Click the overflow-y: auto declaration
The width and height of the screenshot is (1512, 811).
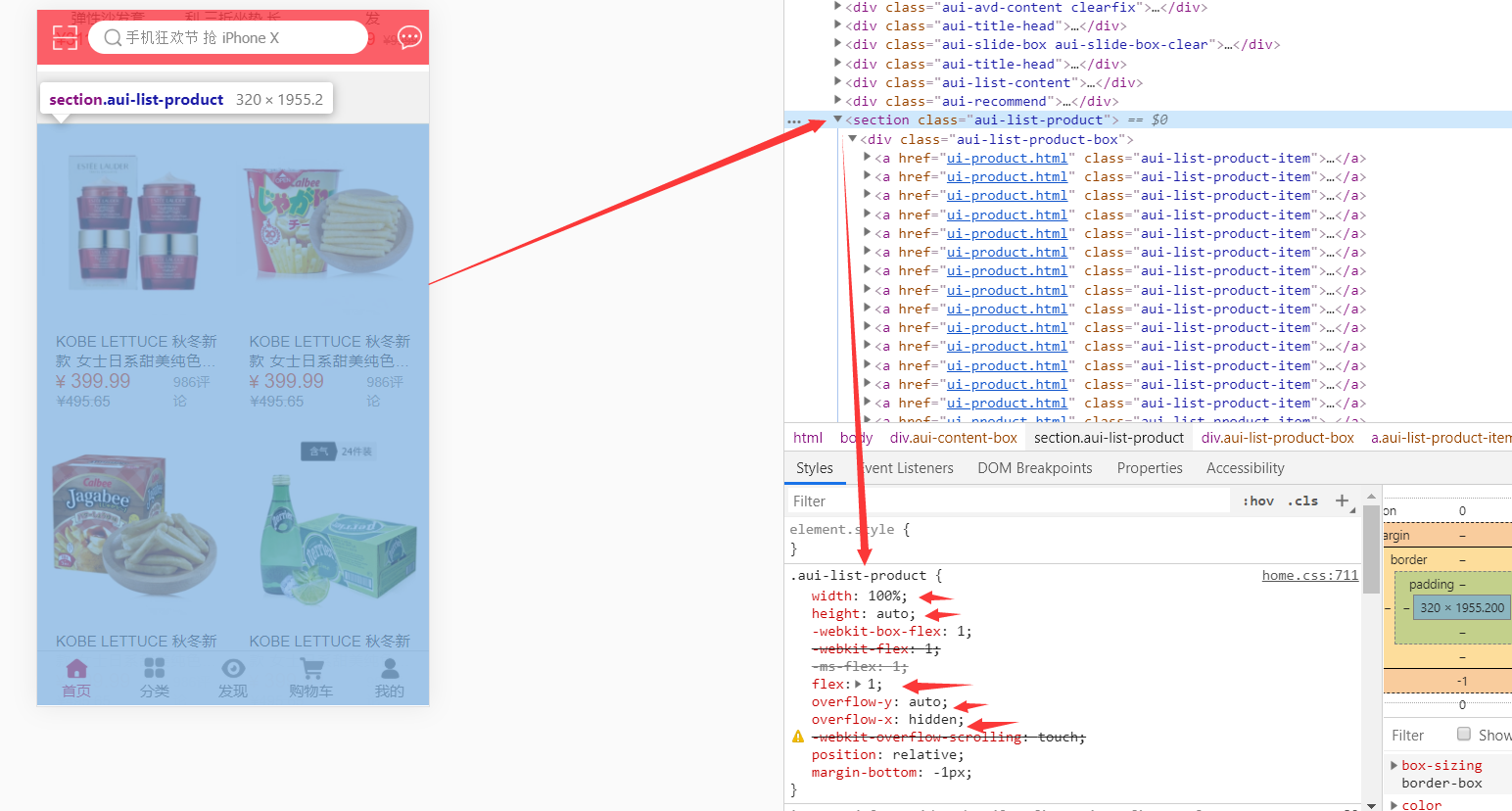879,701
